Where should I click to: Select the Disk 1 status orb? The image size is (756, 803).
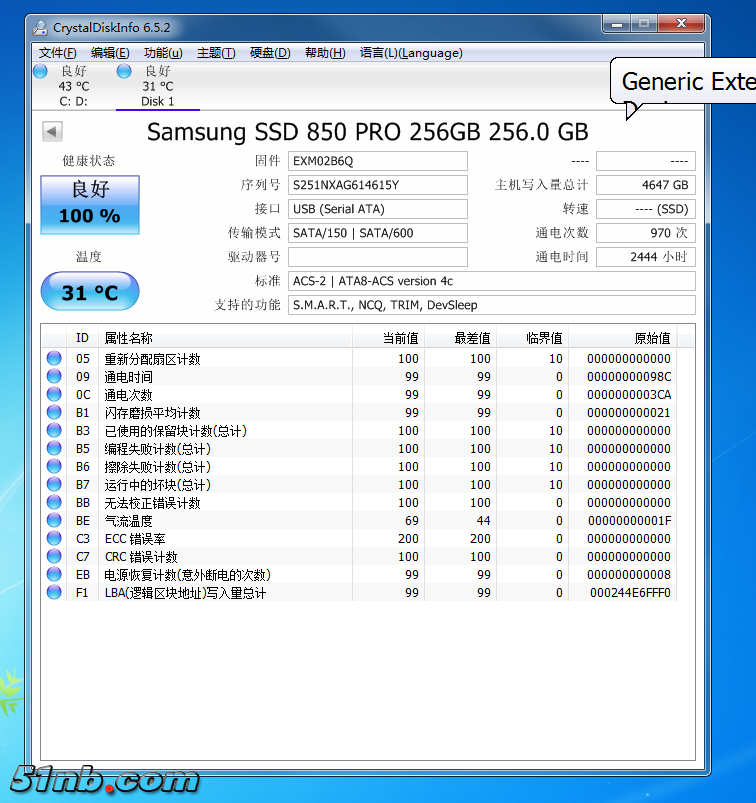pos(124,72)
